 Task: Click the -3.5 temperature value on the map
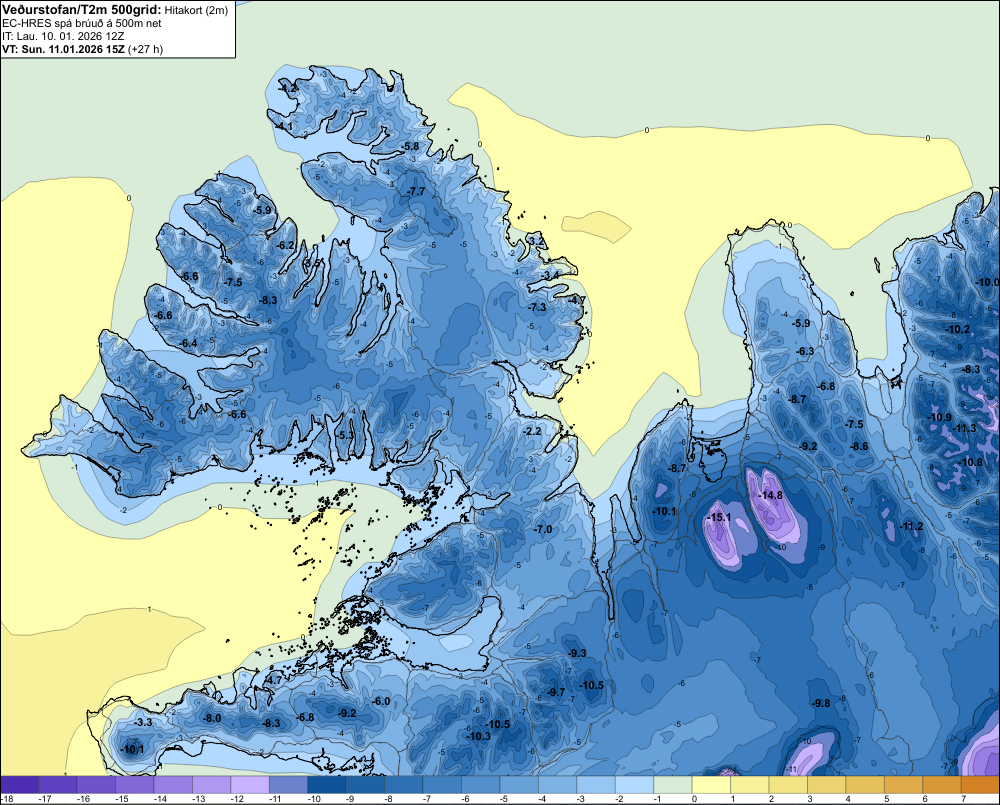pyautogui.click(x=311, y=263)
